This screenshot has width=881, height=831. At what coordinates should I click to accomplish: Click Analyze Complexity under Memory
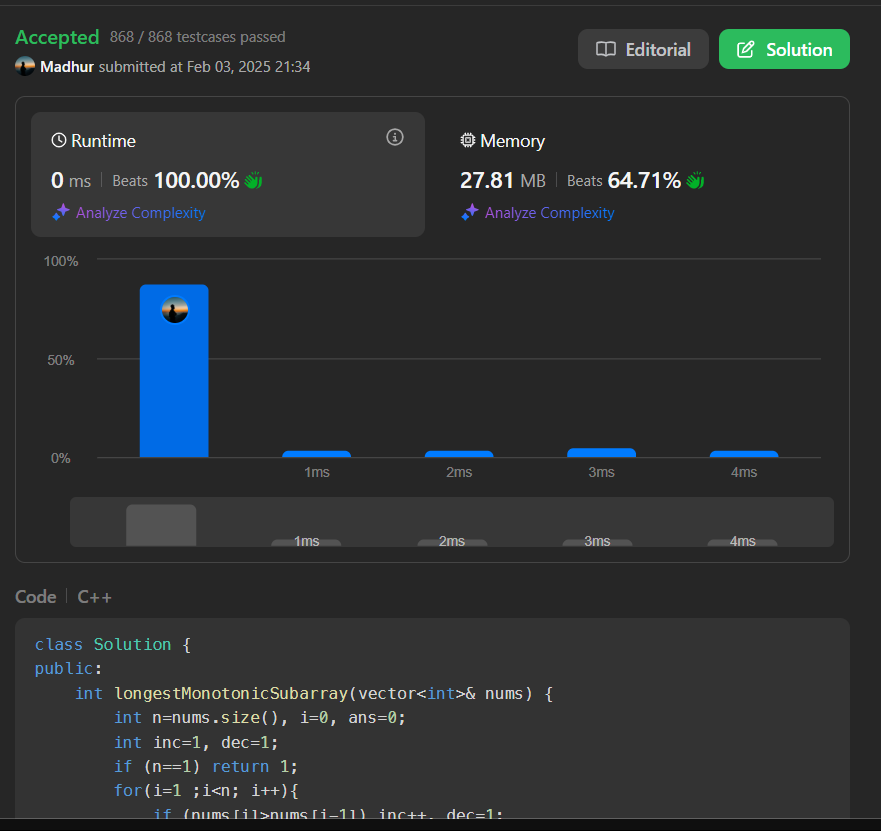coord(550,213)
